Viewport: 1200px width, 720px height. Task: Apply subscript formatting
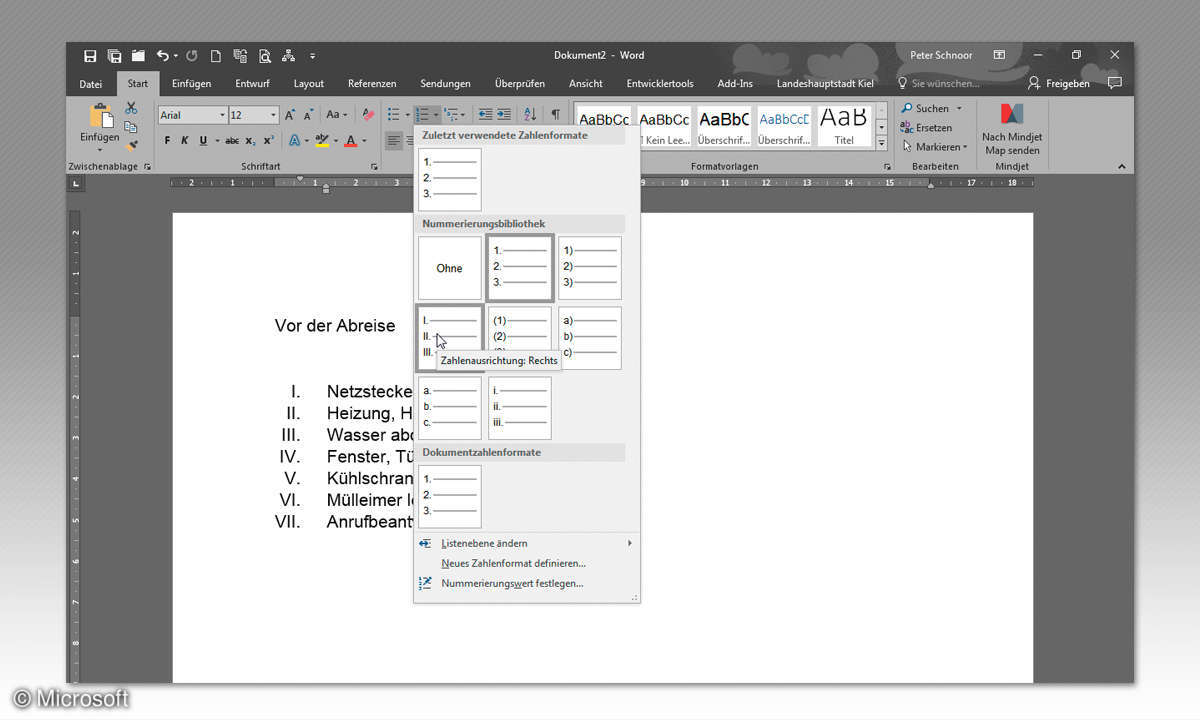(x=250, y=141)
